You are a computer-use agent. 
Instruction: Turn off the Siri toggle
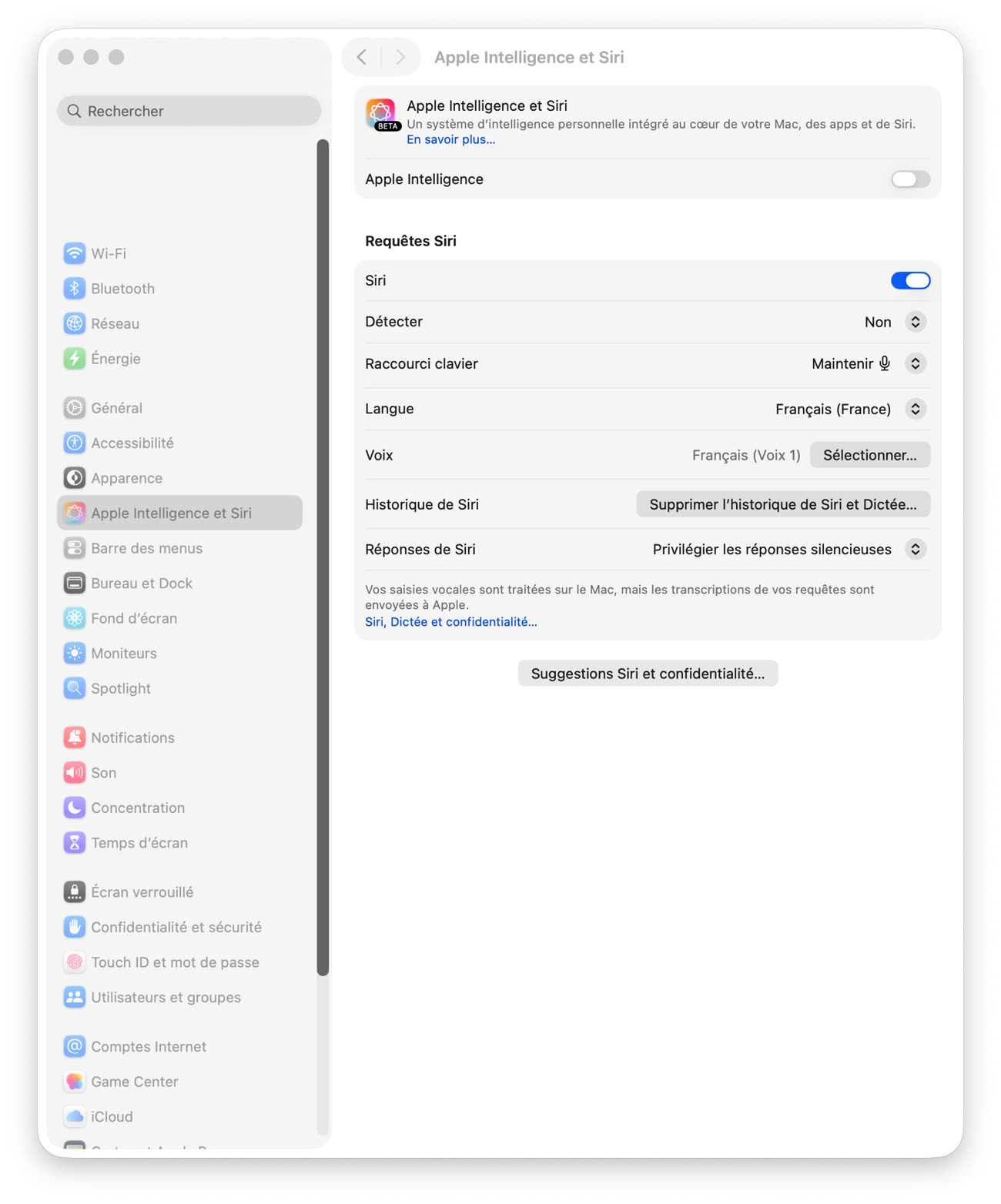click(x=910, y=281)
